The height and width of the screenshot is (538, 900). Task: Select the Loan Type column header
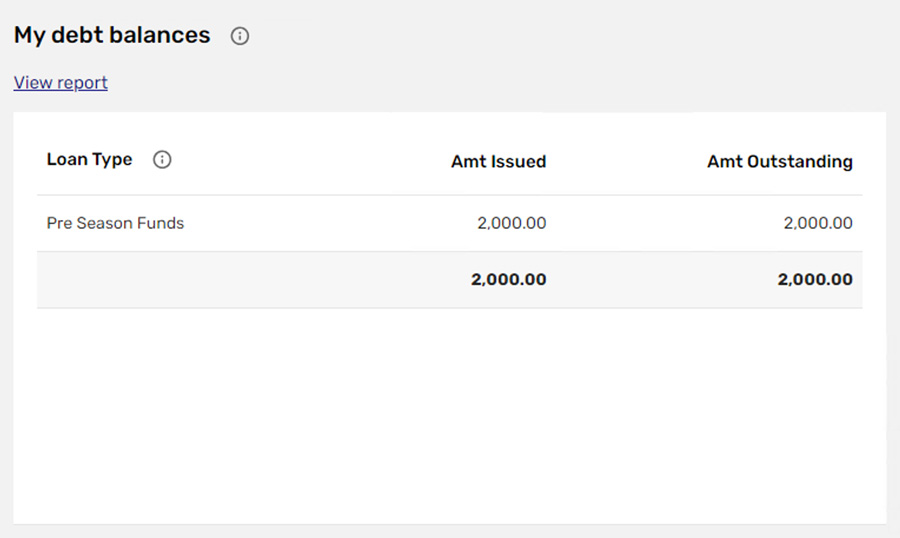pyautogui.click(x=90, y=160)
